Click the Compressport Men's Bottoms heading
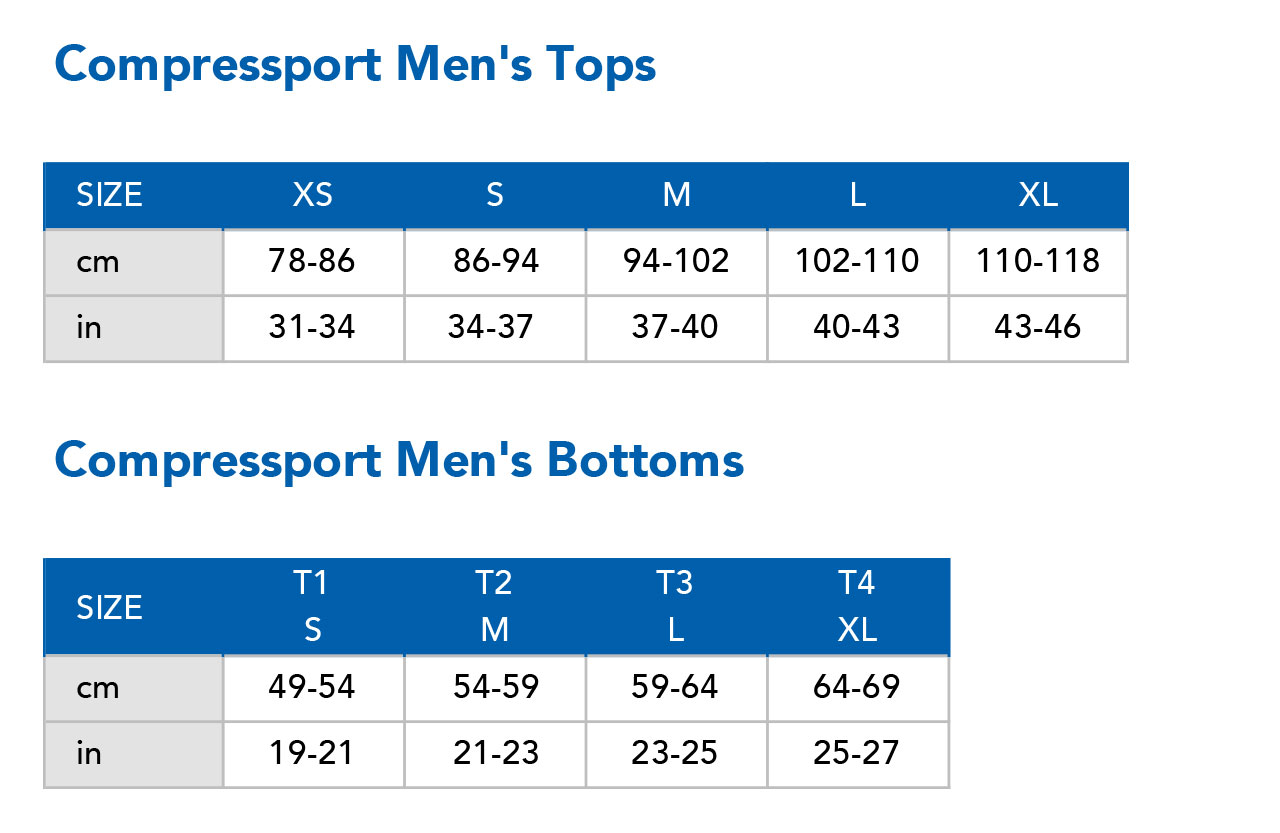 [x=399, y=461]
